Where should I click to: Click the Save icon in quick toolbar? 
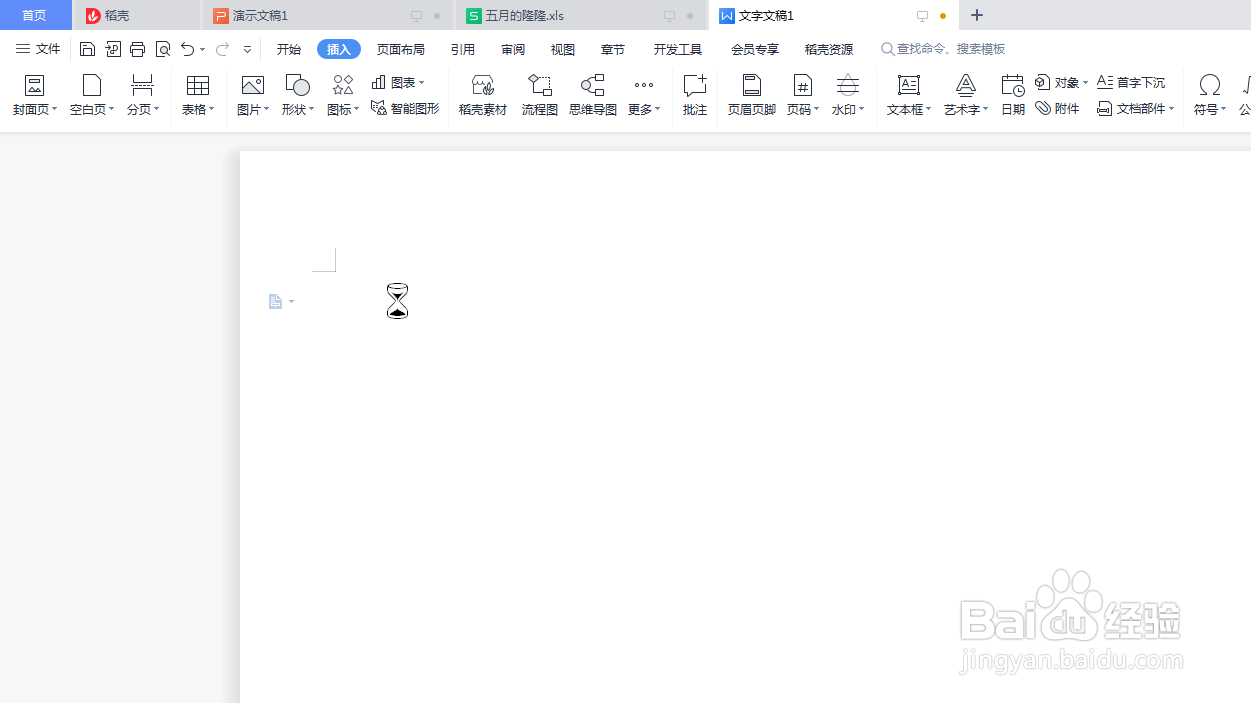click(87, 49)
